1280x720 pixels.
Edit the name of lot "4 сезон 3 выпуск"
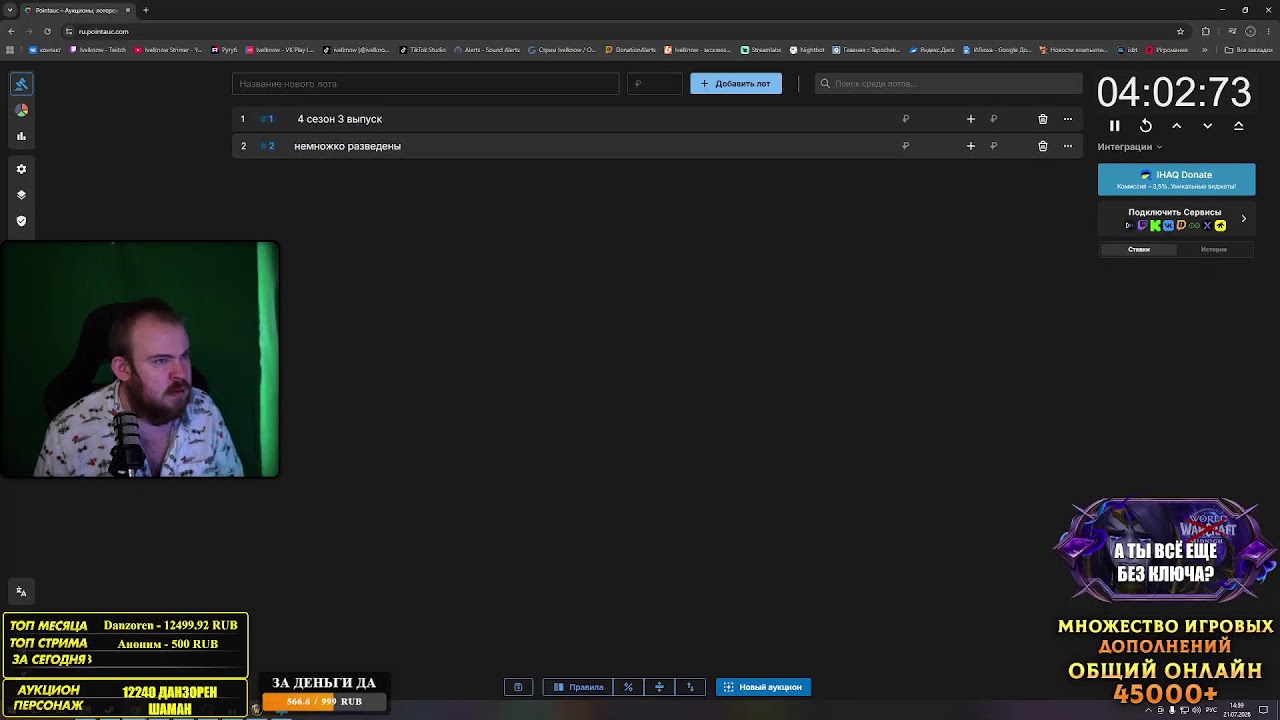click(x=339, y=119)
